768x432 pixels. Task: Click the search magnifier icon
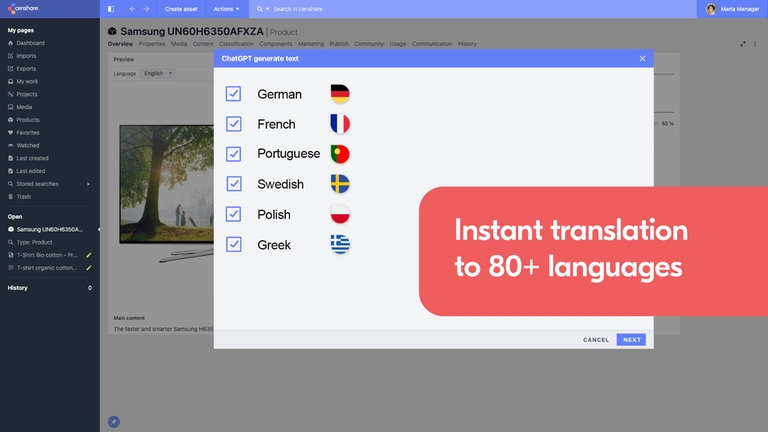(260, 9)
